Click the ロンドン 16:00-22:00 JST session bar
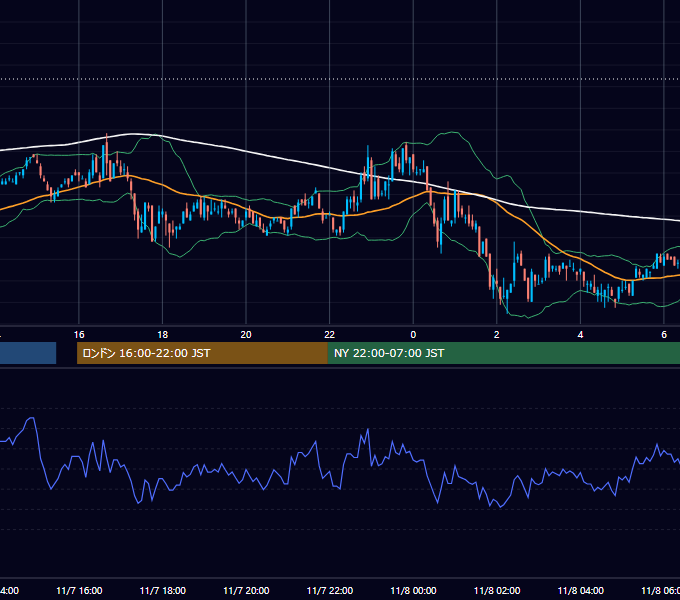 [202, 353]
